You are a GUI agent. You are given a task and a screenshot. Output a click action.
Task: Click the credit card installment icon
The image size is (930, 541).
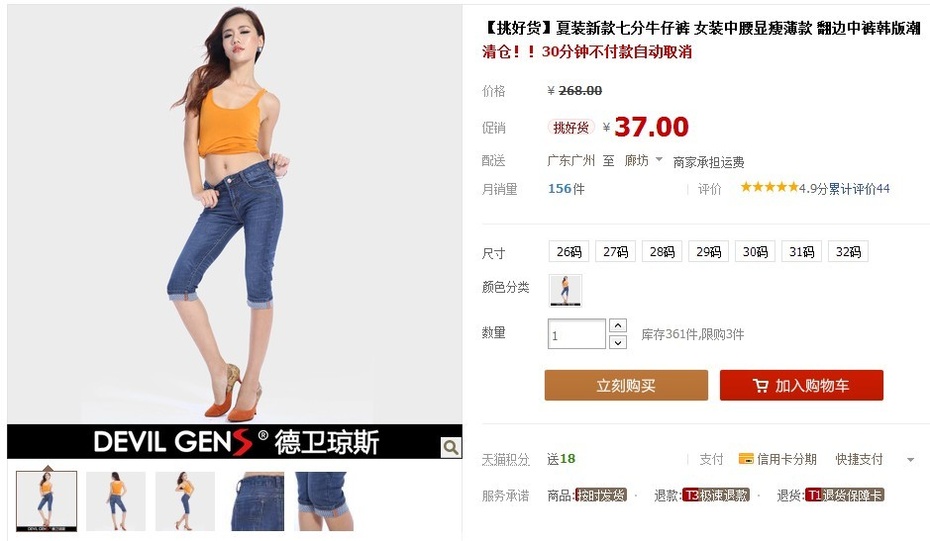[746, 459]
